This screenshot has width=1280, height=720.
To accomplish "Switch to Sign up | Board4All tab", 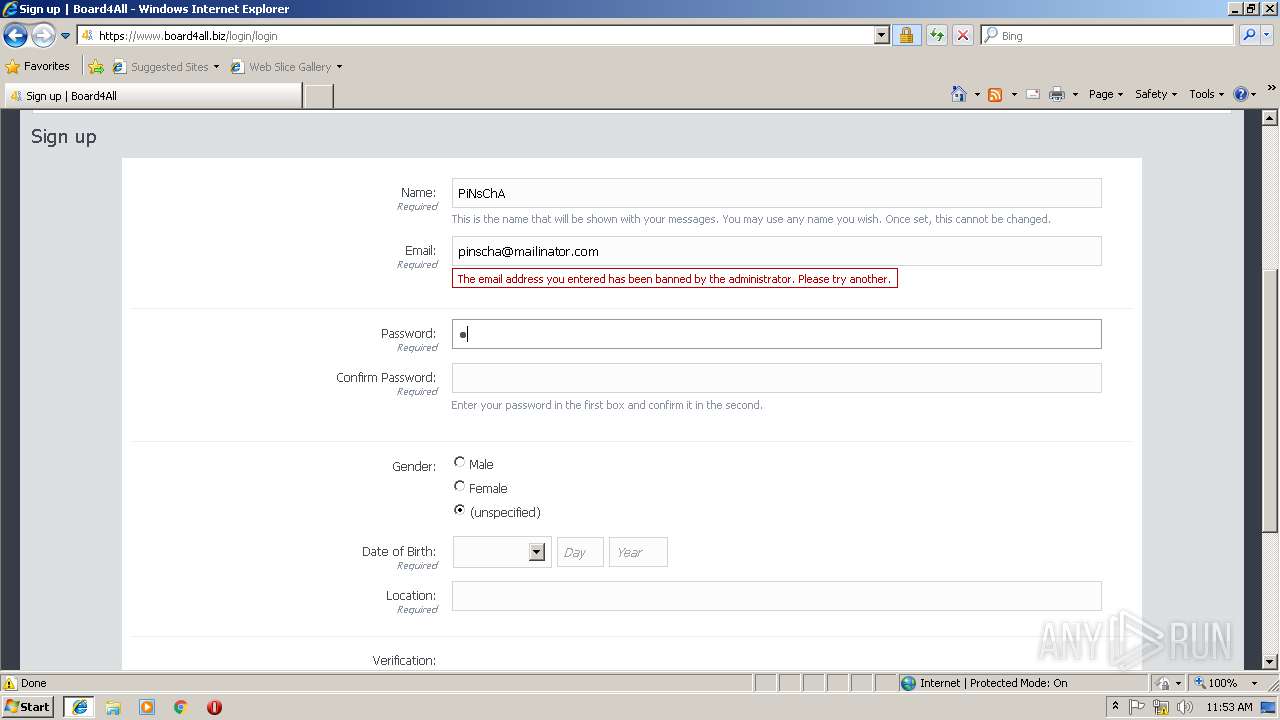I will (152, 96).
